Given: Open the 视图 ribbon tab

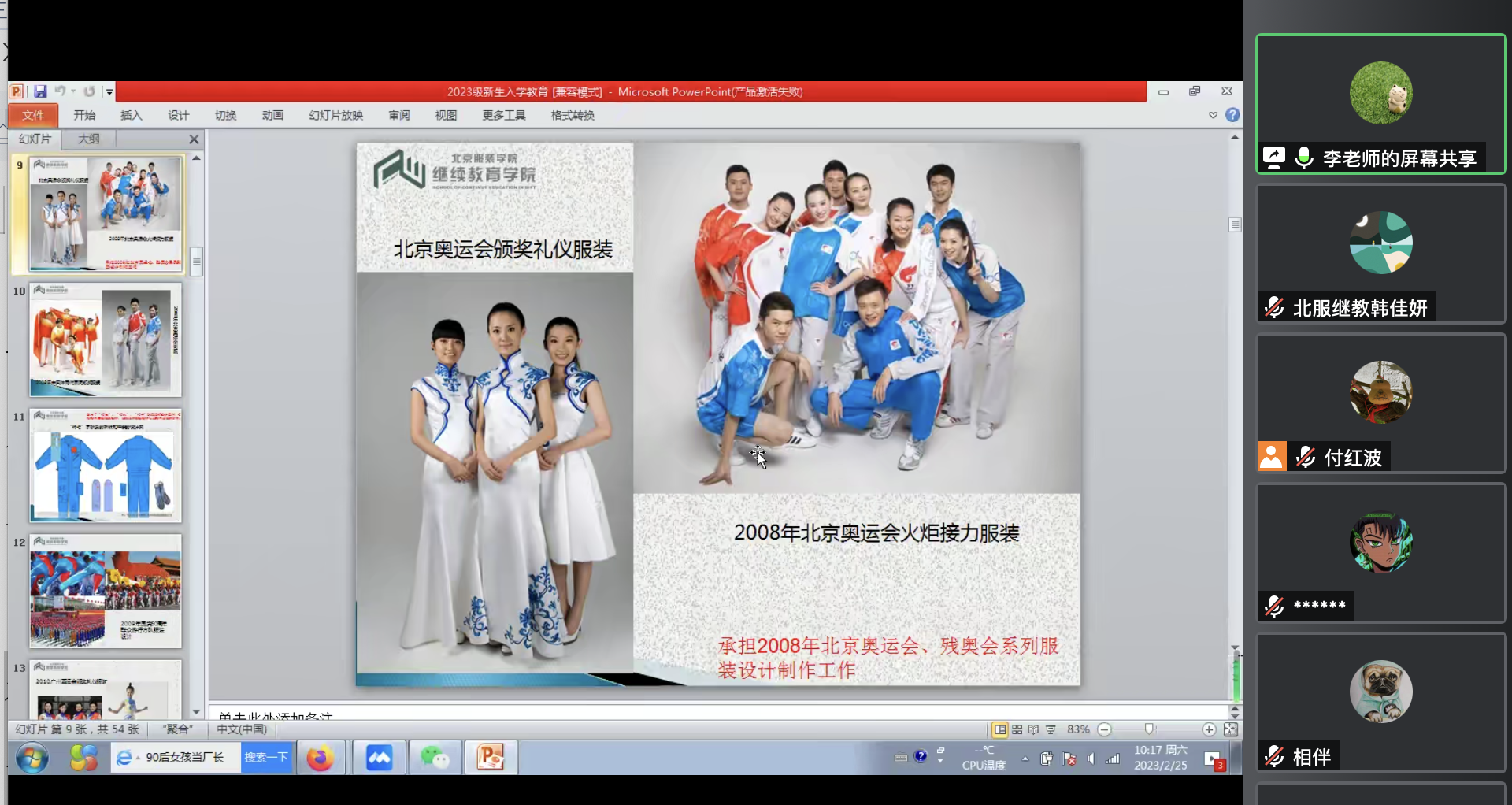Looking at the screenshot, I should click(x=447, y=115).
